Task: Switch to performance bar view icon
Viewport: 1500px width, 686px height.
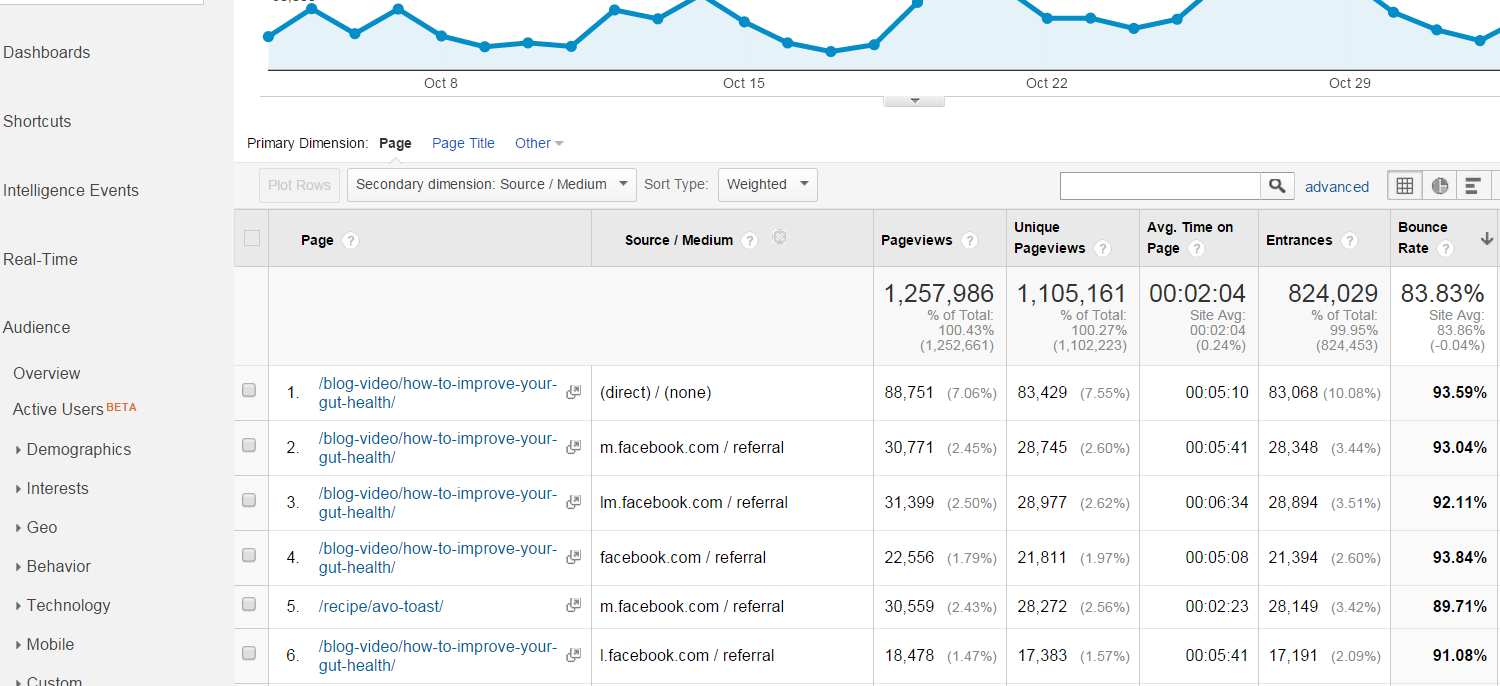Action: coord(1472,186)
